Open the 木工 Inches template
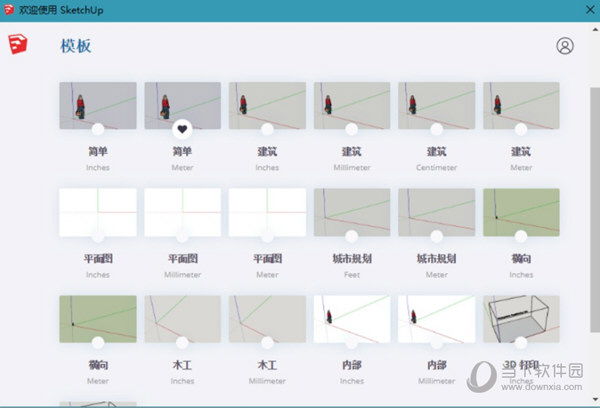The height and width of the screenshot is (408, 600). click(x=182, y=318)
